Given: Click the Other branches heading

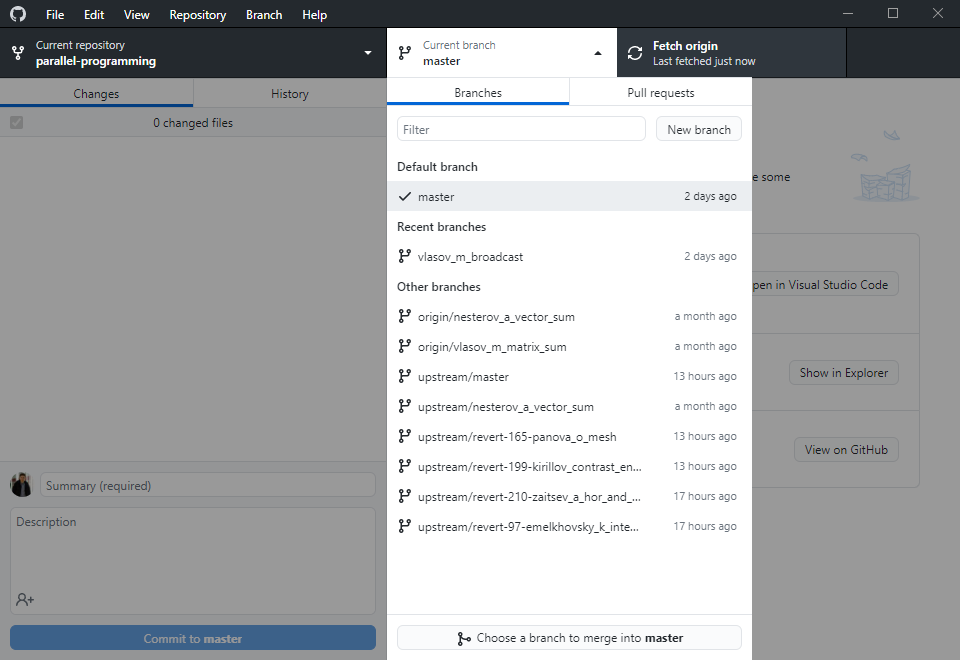Looking at the screenshot, I should 438,287.
